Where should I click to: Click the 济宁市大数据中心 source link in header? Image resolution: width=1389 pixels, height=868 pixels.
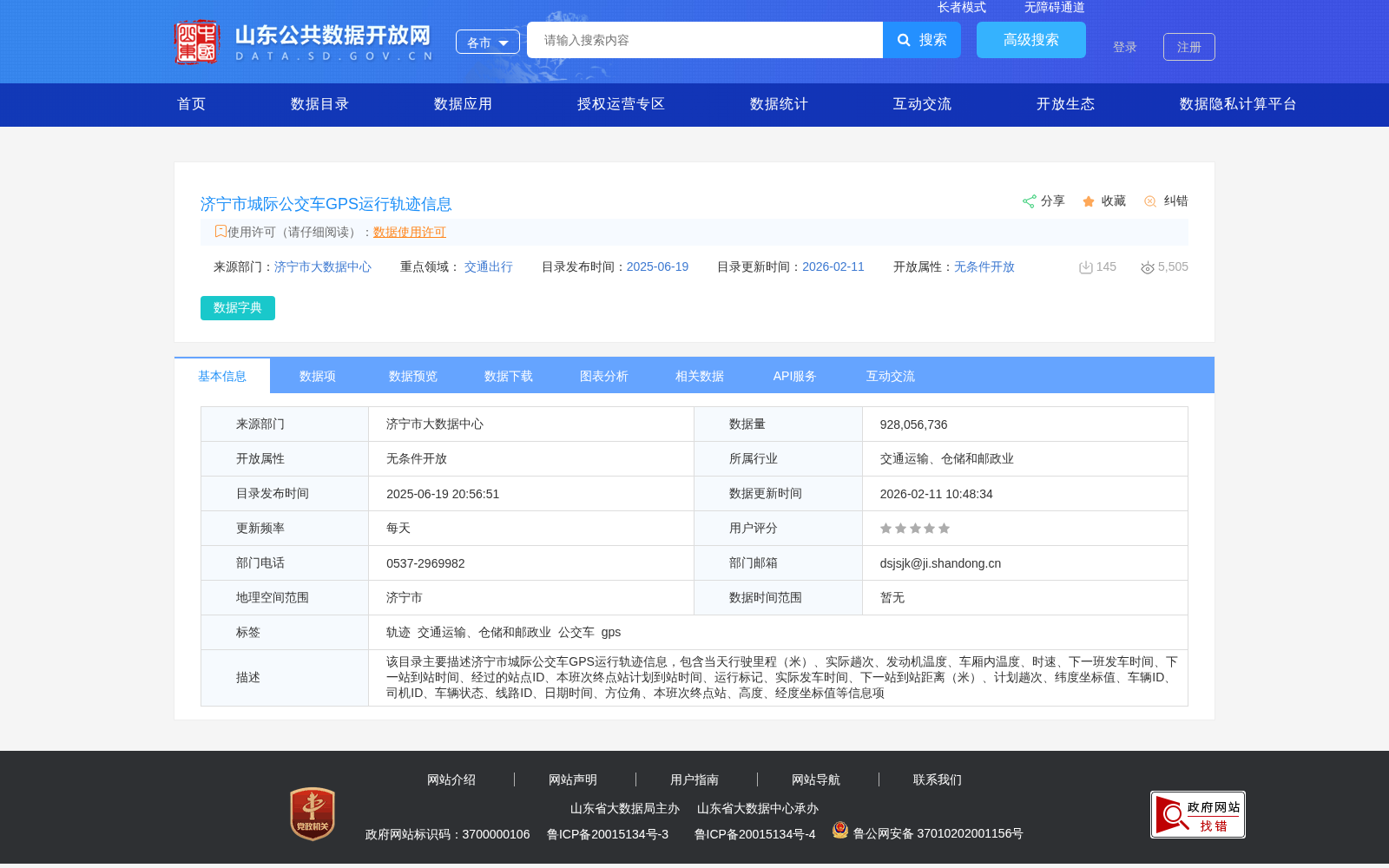323,266
